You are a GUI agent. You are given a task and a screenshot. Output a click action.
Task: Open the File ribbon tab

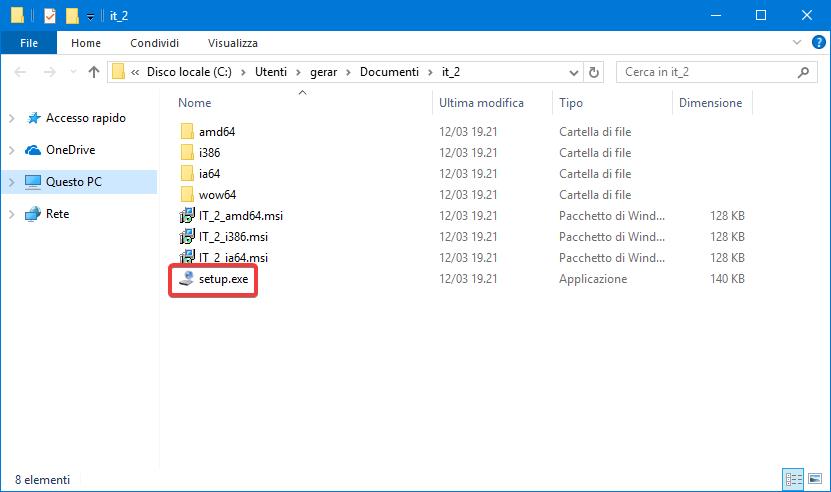point(29,43)
